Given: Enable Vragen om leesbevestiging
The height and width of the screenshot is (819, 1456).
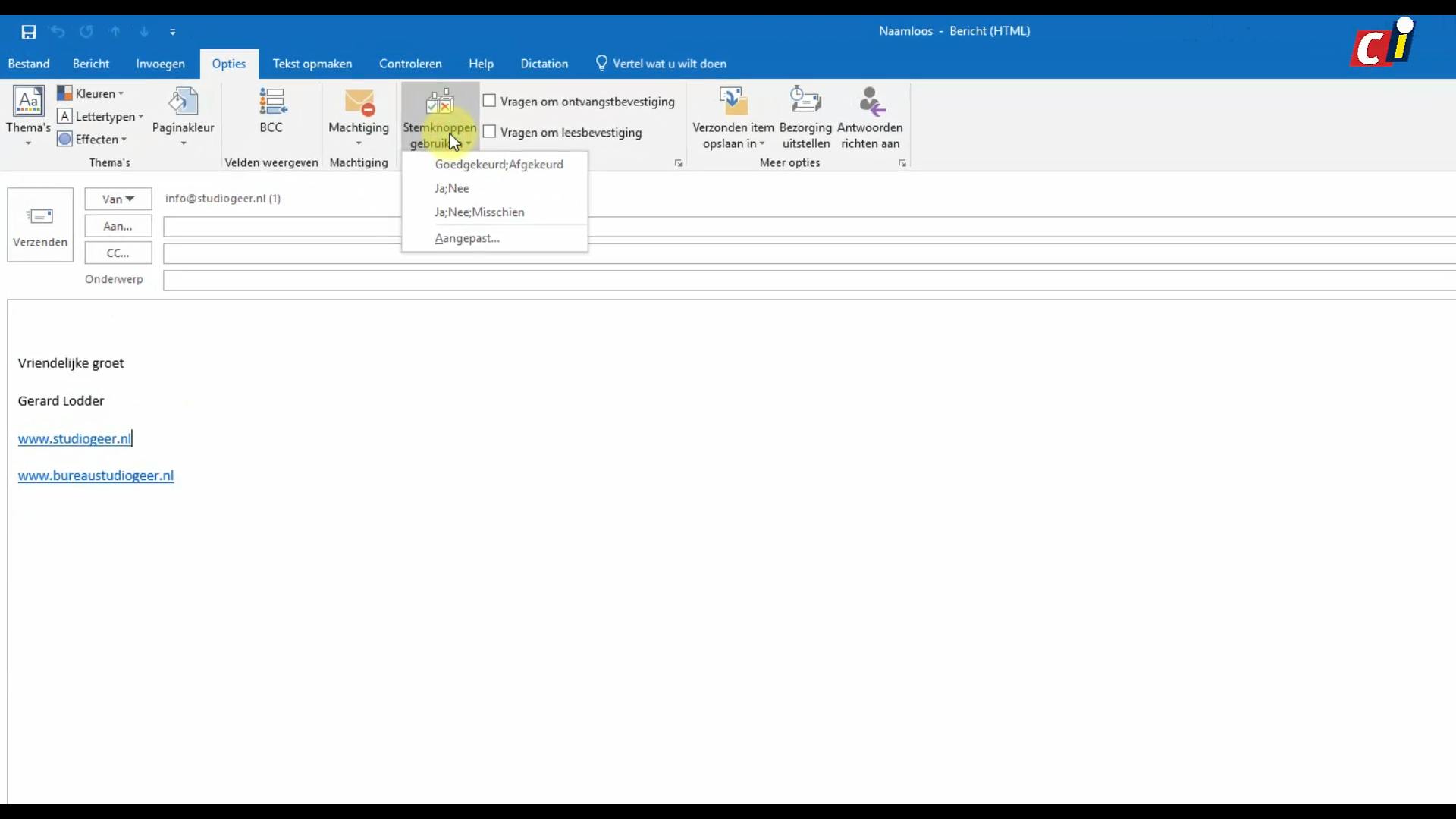Looking at the screenshot, I should (489, 131).
